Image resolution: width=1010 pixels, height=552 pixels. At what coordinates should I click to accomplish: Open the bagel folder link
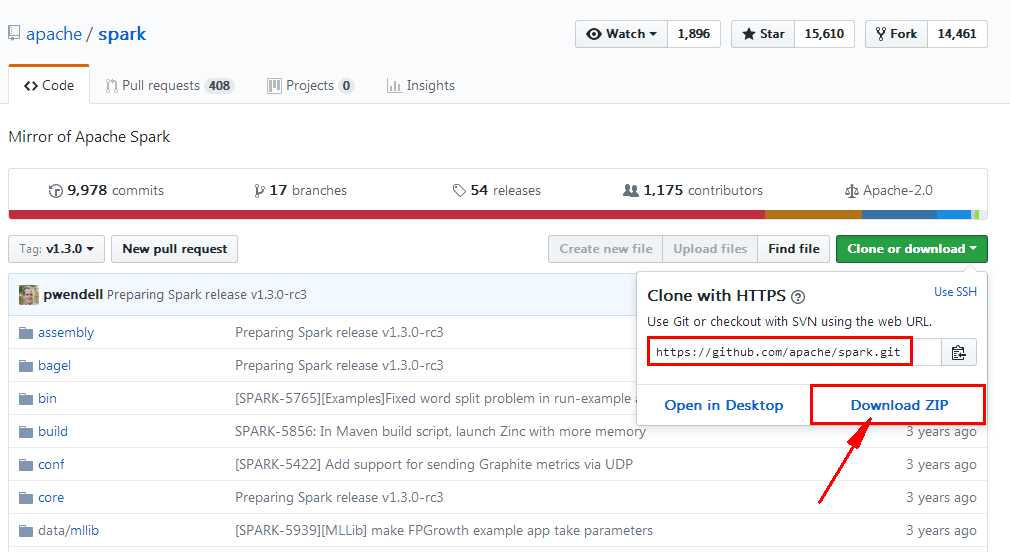tap(54, 366)
